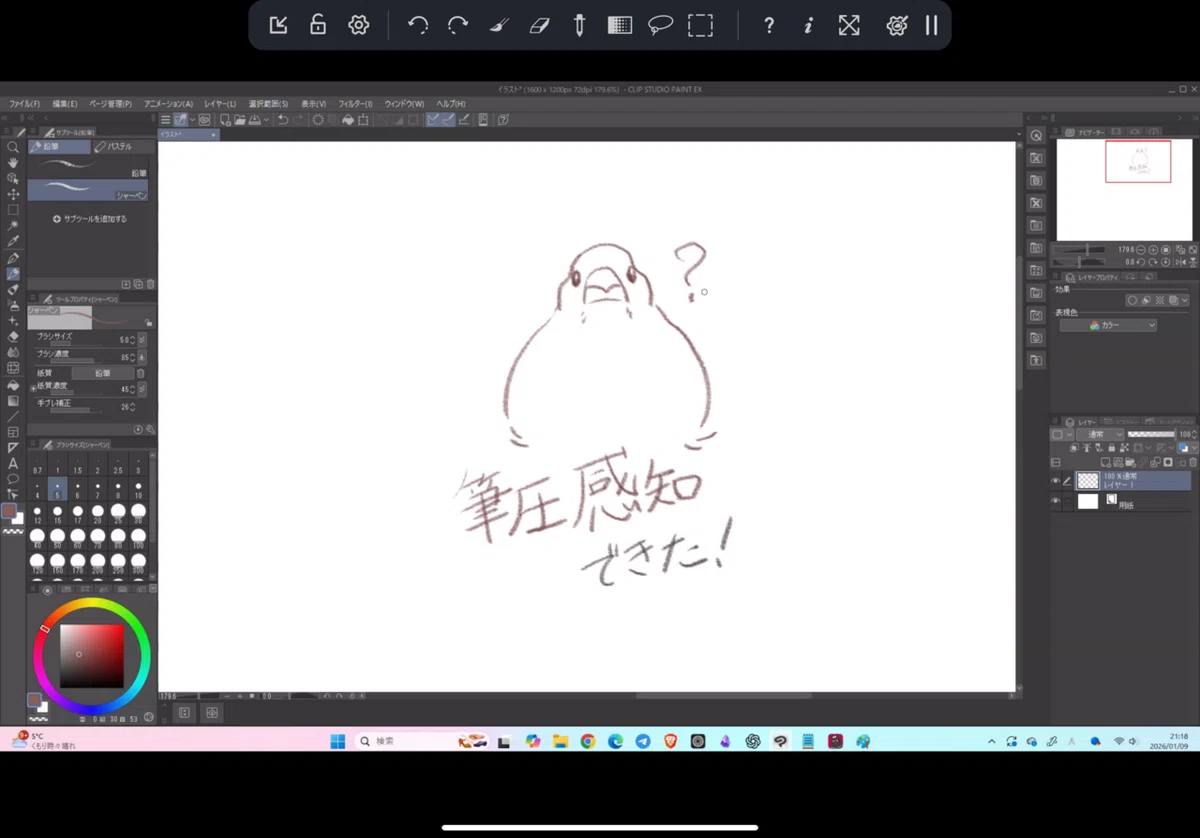Zoom out navigator with minus icon
1200x838 pixels.
[1141, 250]
